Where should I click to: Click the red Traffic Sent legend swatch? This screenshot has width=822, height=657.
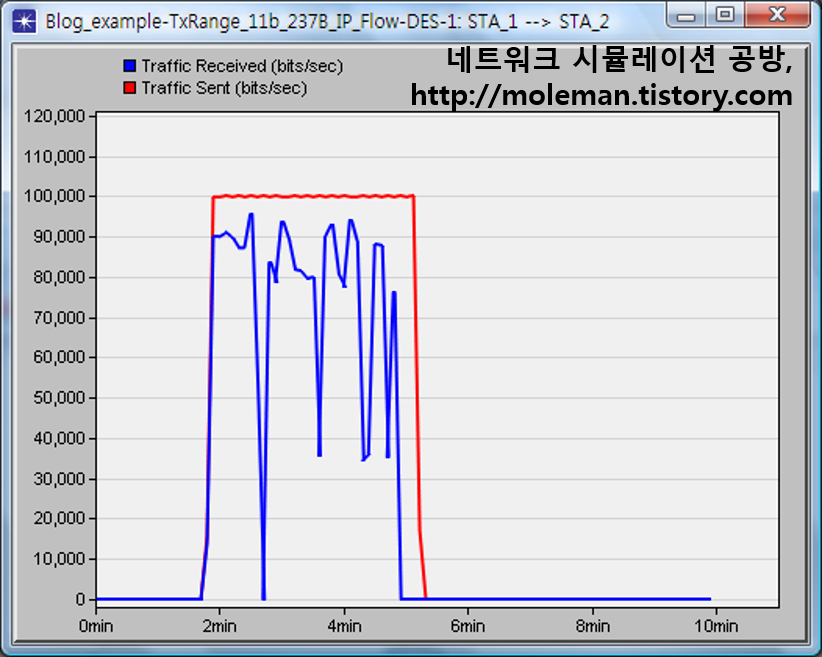click(129, 88)
